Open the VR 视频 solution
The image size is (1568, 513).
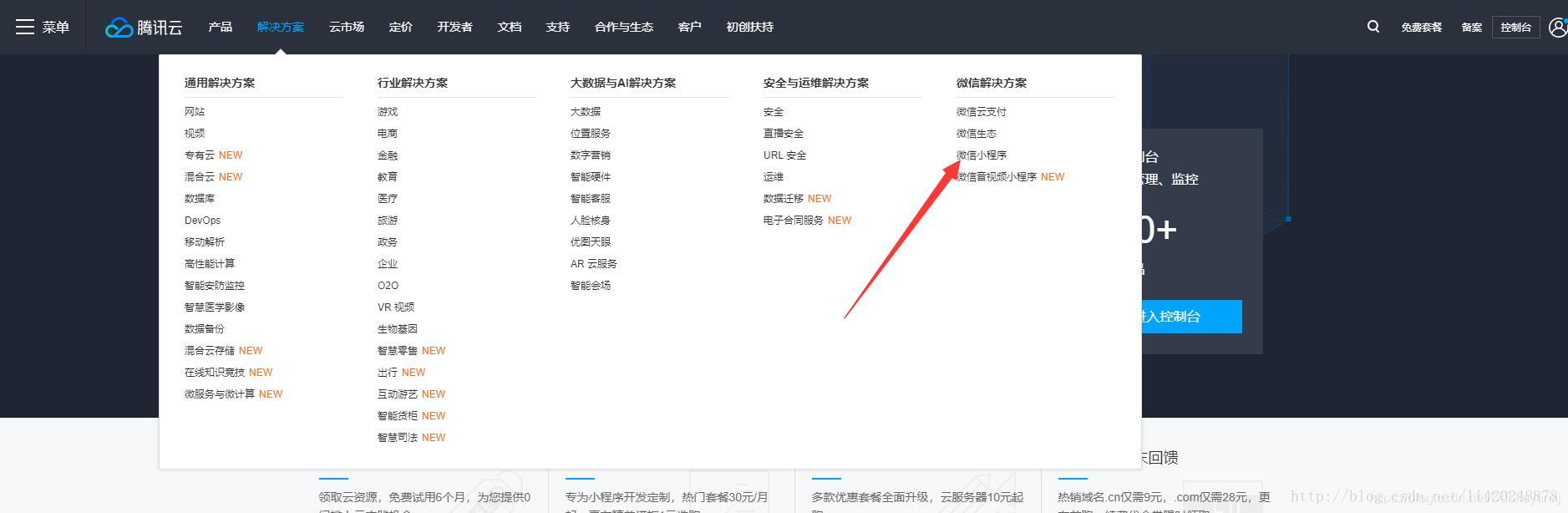click(396, 307)
